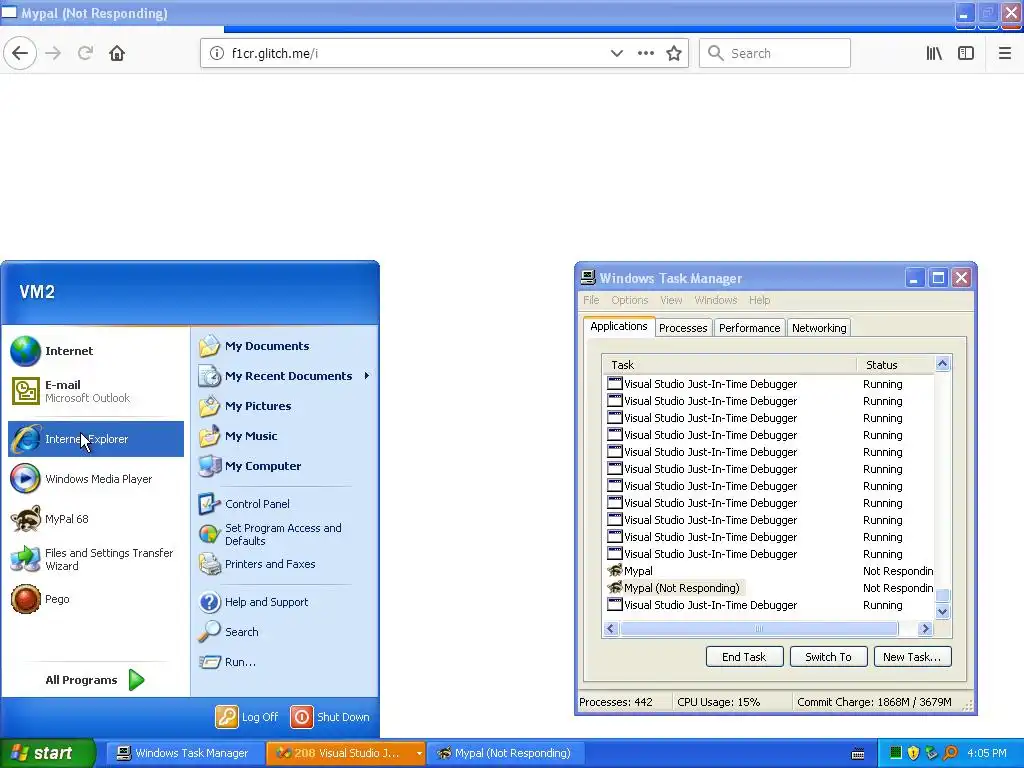Select the Mypal (Not Responding) task
Viewport: 1024px width, 768px height.
point(769,588)
